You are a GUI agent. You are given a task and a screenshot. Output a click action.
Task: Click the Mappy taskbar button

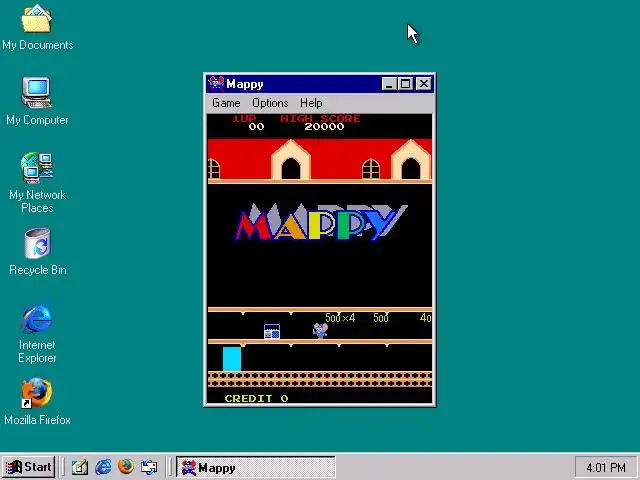click(256, 467)
